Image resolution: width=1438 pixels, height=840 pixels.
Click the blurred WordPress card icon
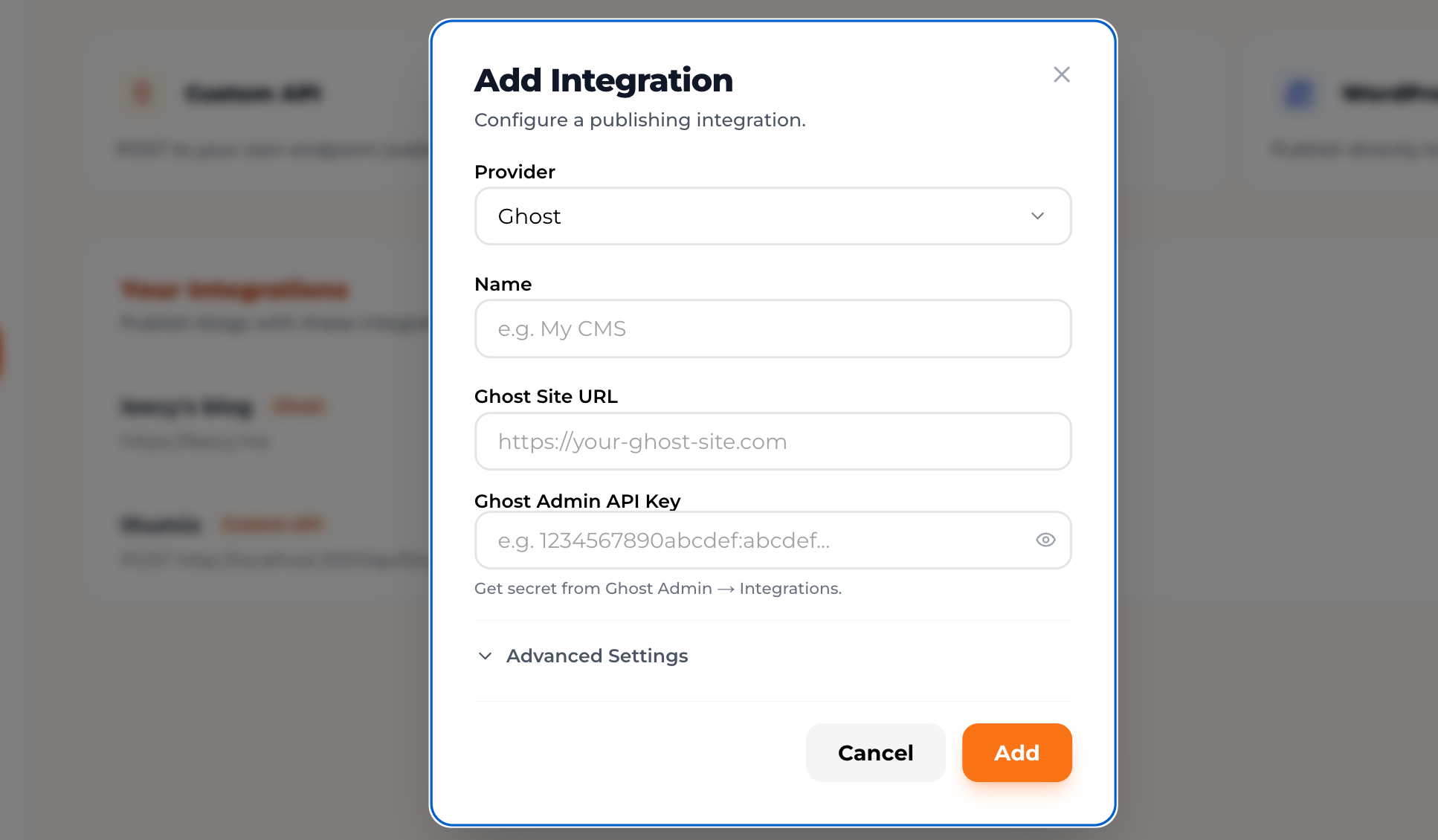[x=1298, y=94]
